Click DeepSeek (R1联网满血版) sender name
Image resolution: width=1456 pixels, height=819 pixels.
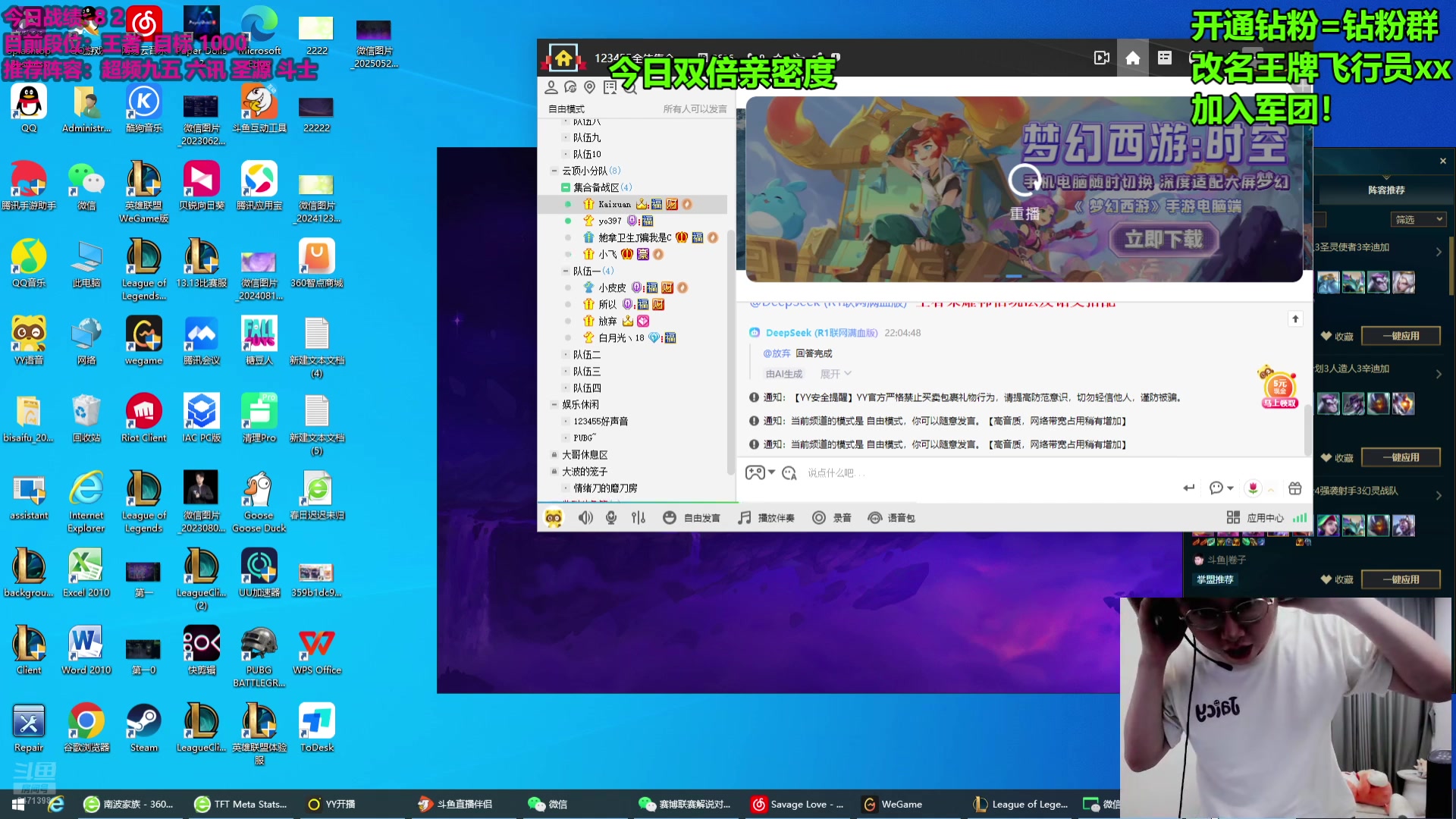tap(821, 333)
